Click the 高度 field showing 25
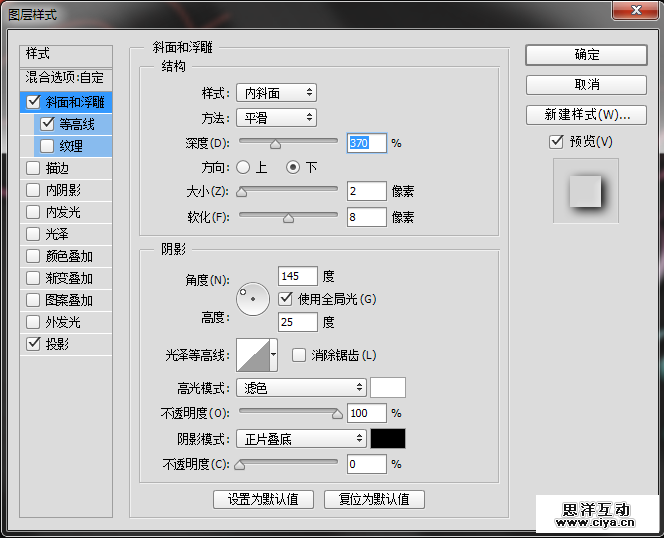664x538 pixels. [x=298, y=322]
